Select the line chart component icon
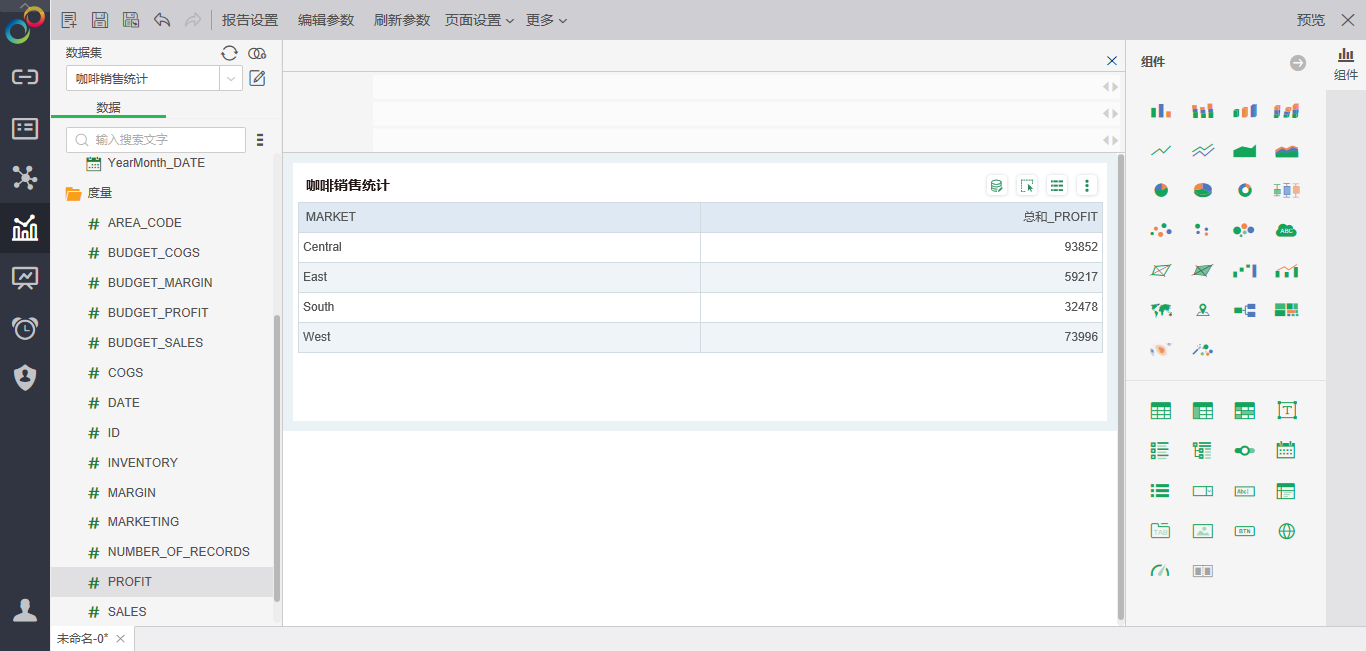The height and width of the screenshot is (651, 1366). click(x=1160, y=149)
